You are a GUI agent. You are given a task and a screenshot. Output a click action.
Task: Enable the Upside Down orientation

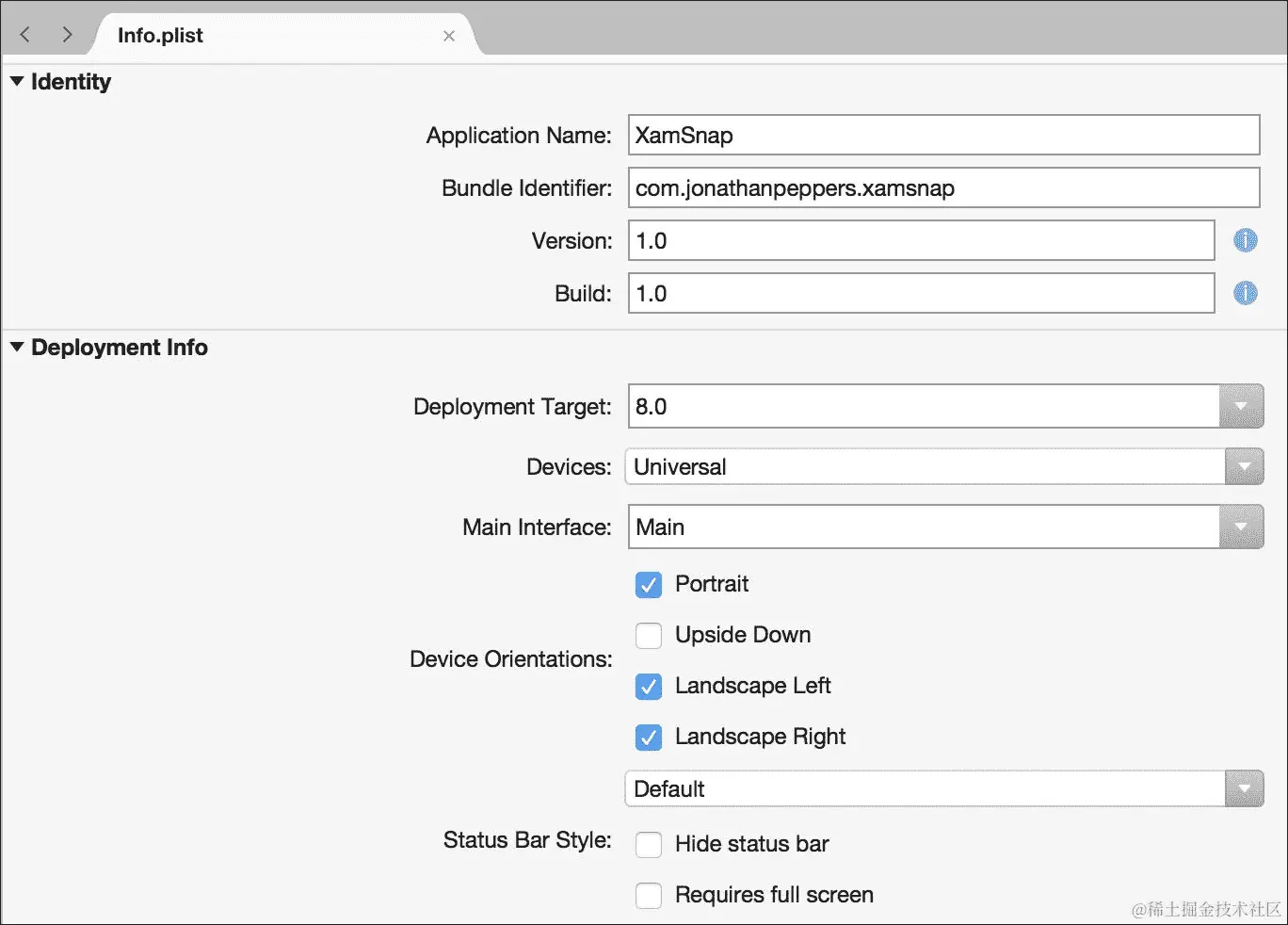649,636
